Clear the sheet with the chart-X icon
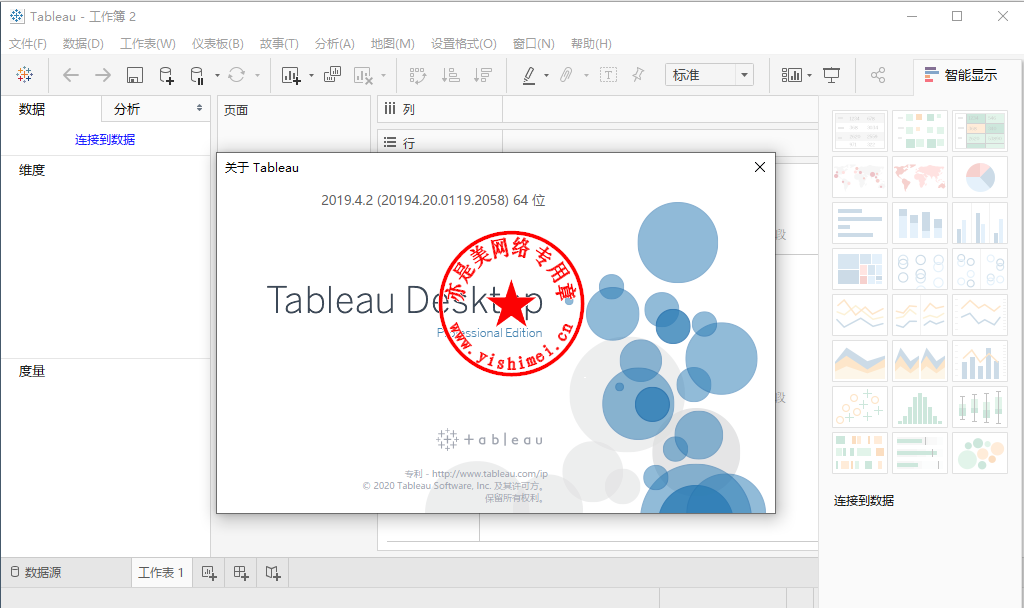This screenshot has width=1024, height=608. (363, 75)
